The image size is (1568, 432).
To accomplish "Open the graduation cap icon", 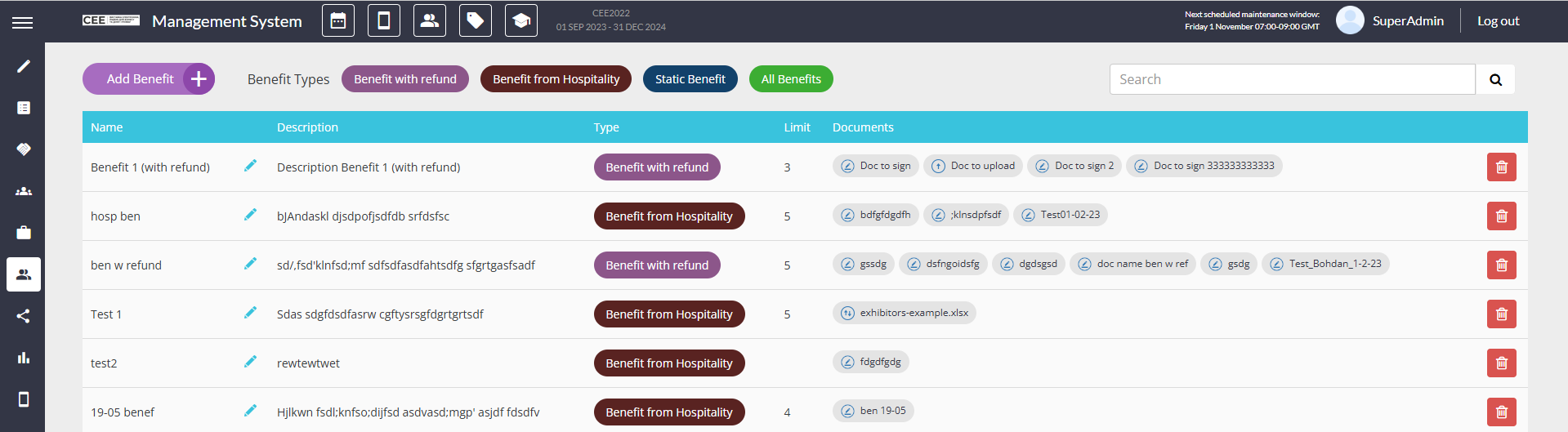I will pyautogui.click(x=521, y=21).
